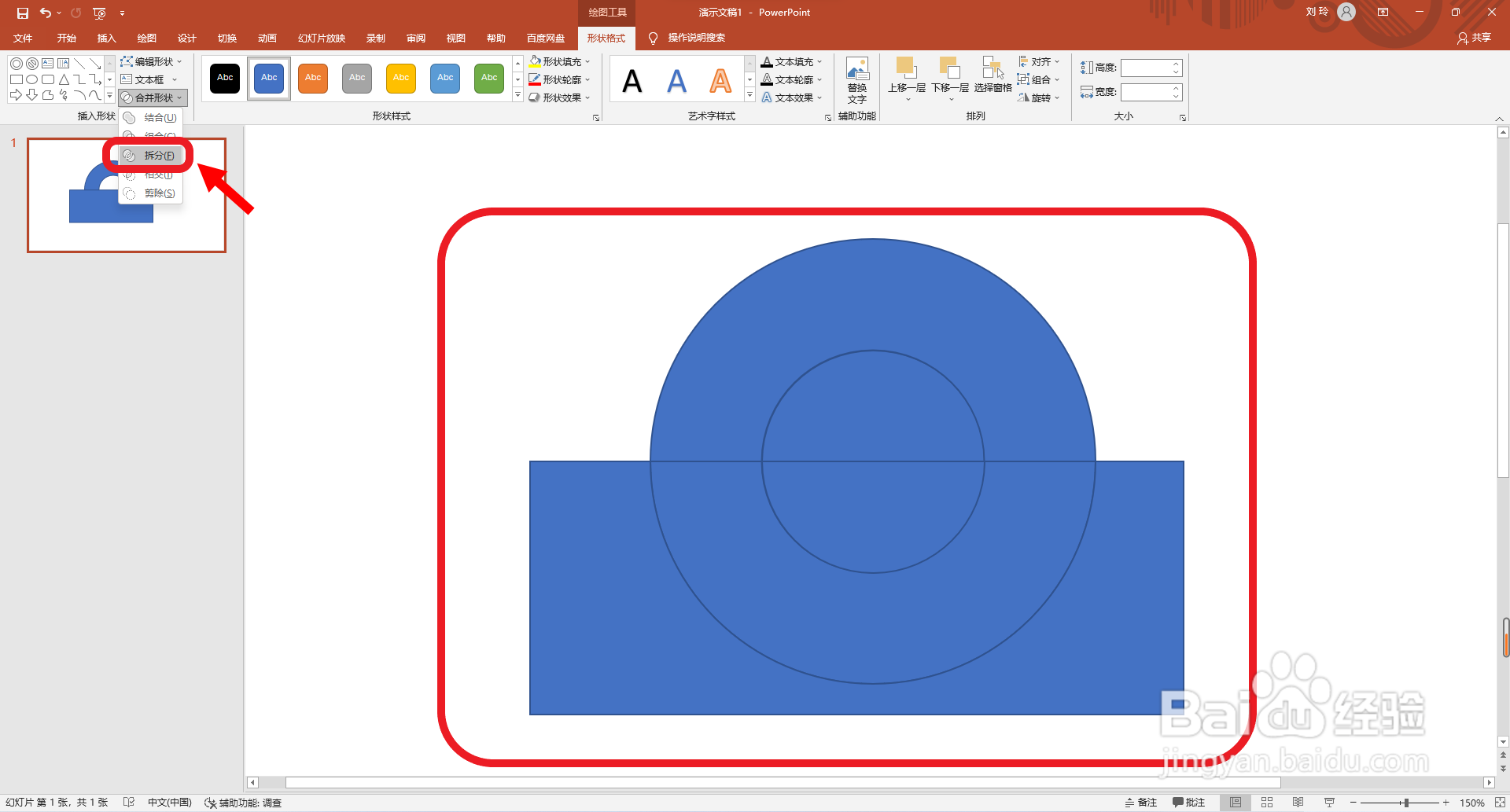1510x812 pixels.
Task: Click the 高度 height input field
Action: point(1151,68)
